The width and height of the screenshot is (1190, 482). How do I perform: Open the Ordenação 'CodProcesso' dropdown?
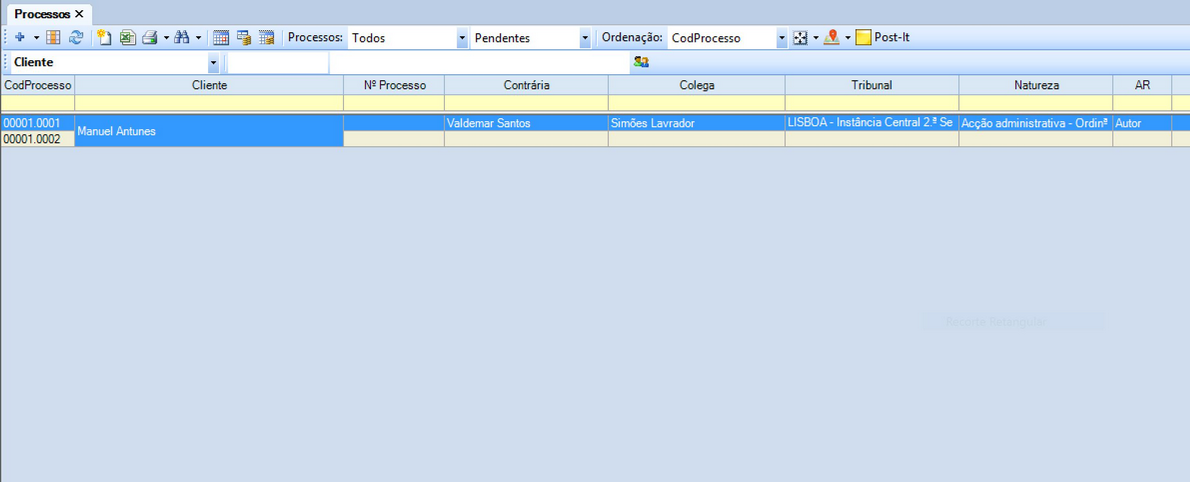click(x=782, y=38)
